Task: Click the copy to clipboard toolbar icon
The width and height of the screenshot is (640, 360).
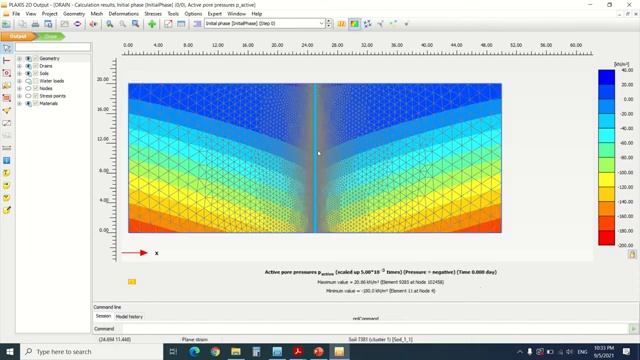Action: pyautogui.click(x=23, y=24)
